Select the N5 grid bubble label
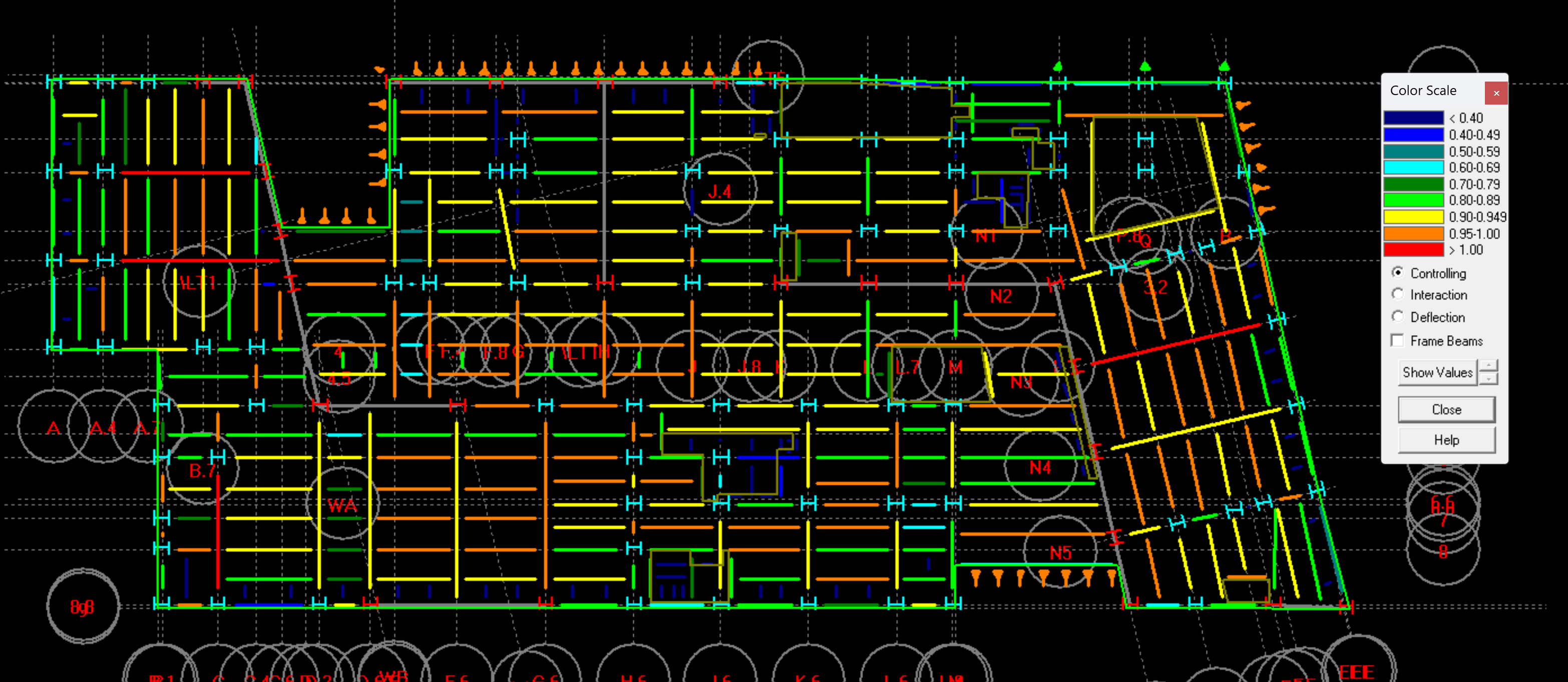This screenshot has width=1568, height=682. tap(1060, 553)
